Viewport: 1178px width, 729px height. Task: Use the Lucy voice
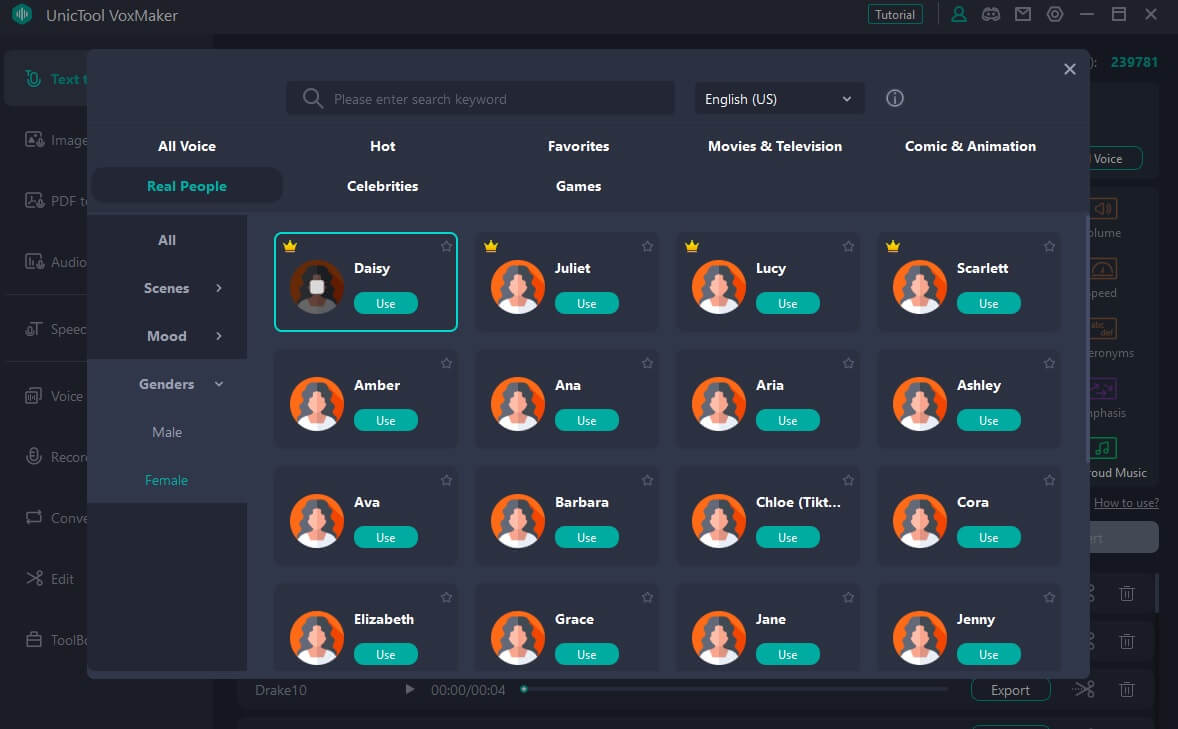[x=787, y=304]
